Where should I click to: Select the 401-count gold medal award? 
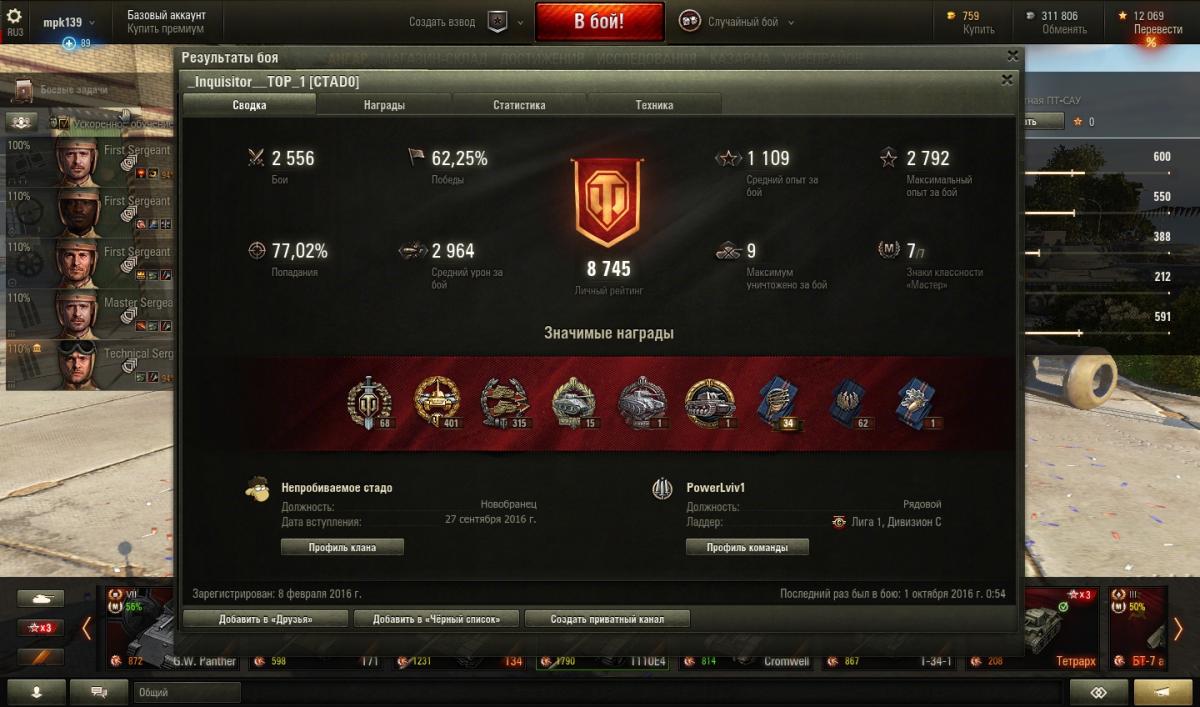(437, 403)
